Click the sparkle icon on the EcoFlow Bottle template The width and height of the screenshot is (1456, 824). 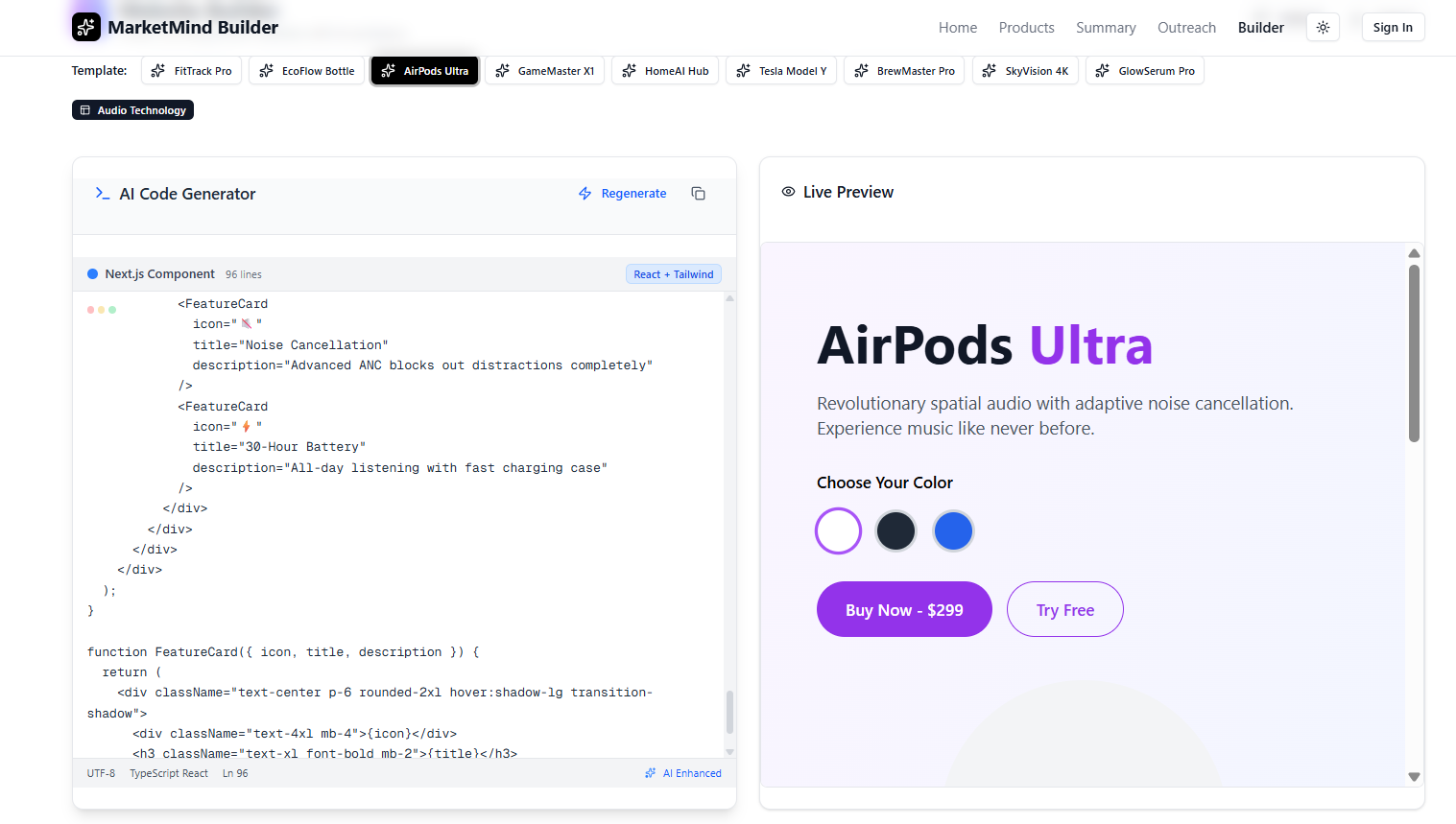pos(266,71)
